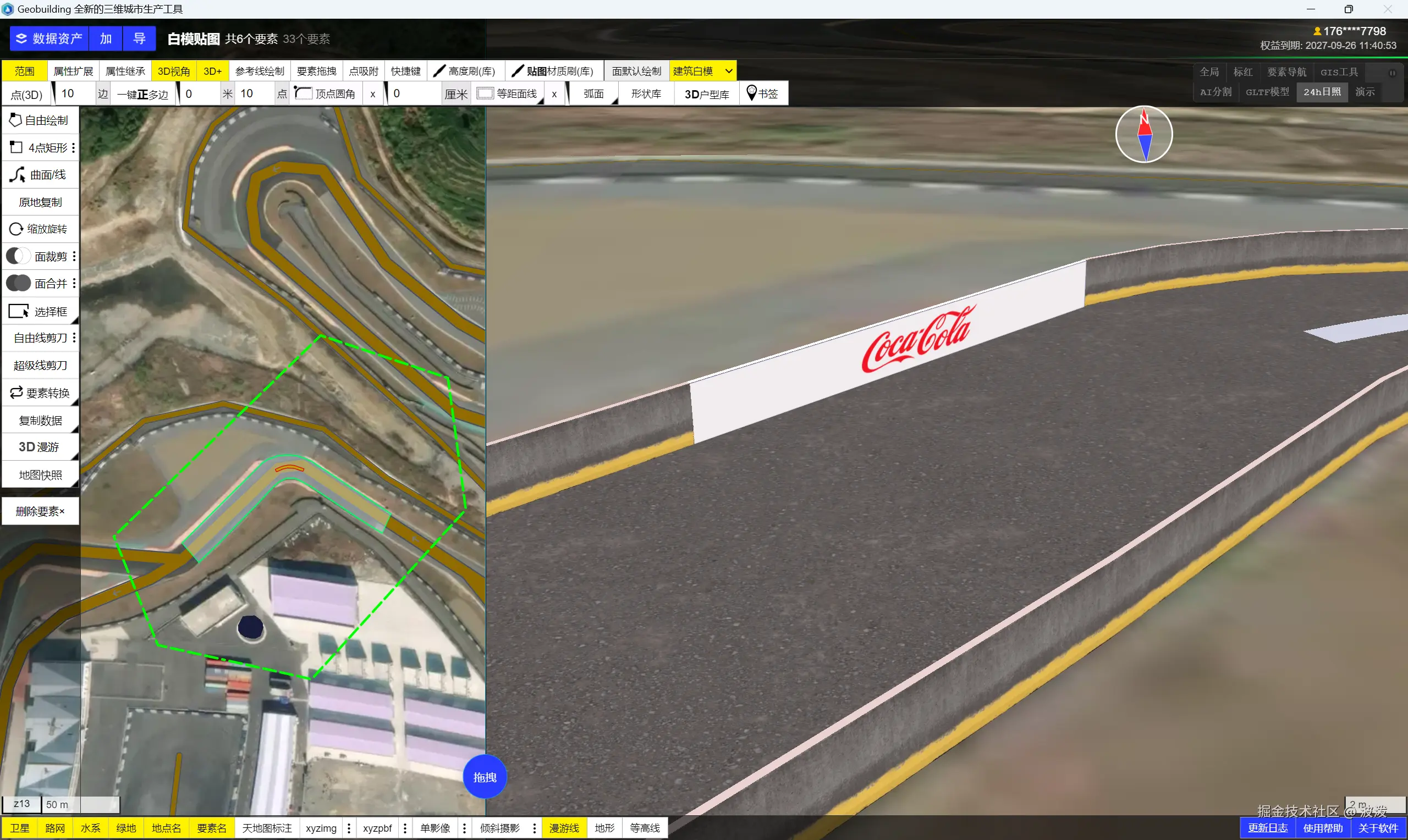Open options dots beside xyzimg
The height and width of the screenshot is (840, 1408).
point(349,828)
